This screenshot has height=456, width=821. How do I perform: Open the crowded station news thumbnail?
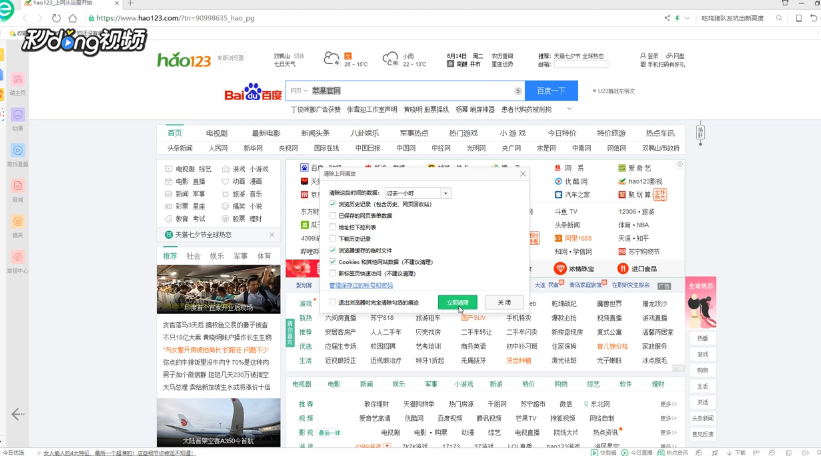point(219,290)
